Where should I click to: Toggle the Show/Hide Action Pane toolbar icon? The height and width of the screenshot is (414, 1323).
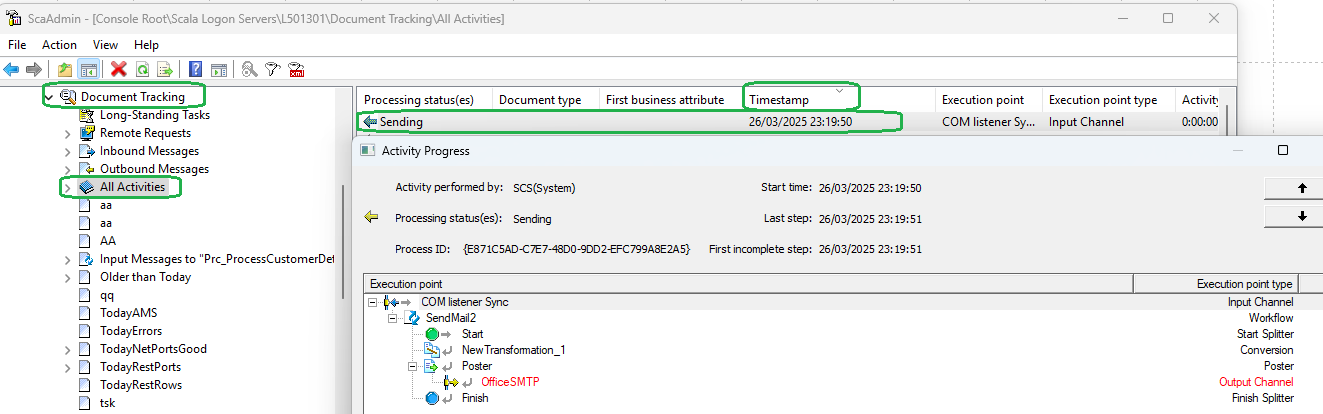click(x=218, y=69)
